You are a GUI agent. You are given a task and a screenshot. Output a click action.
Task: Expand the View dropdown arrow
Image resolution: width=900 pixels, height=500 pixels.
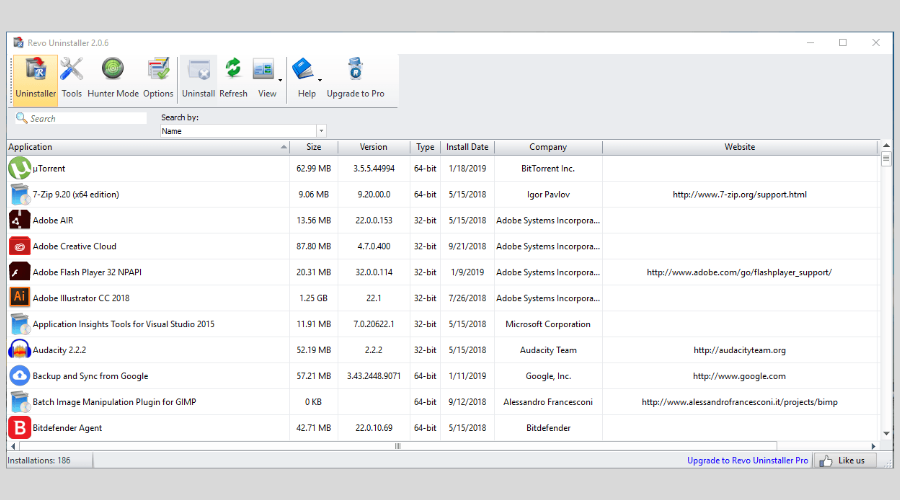pos(280,80)
